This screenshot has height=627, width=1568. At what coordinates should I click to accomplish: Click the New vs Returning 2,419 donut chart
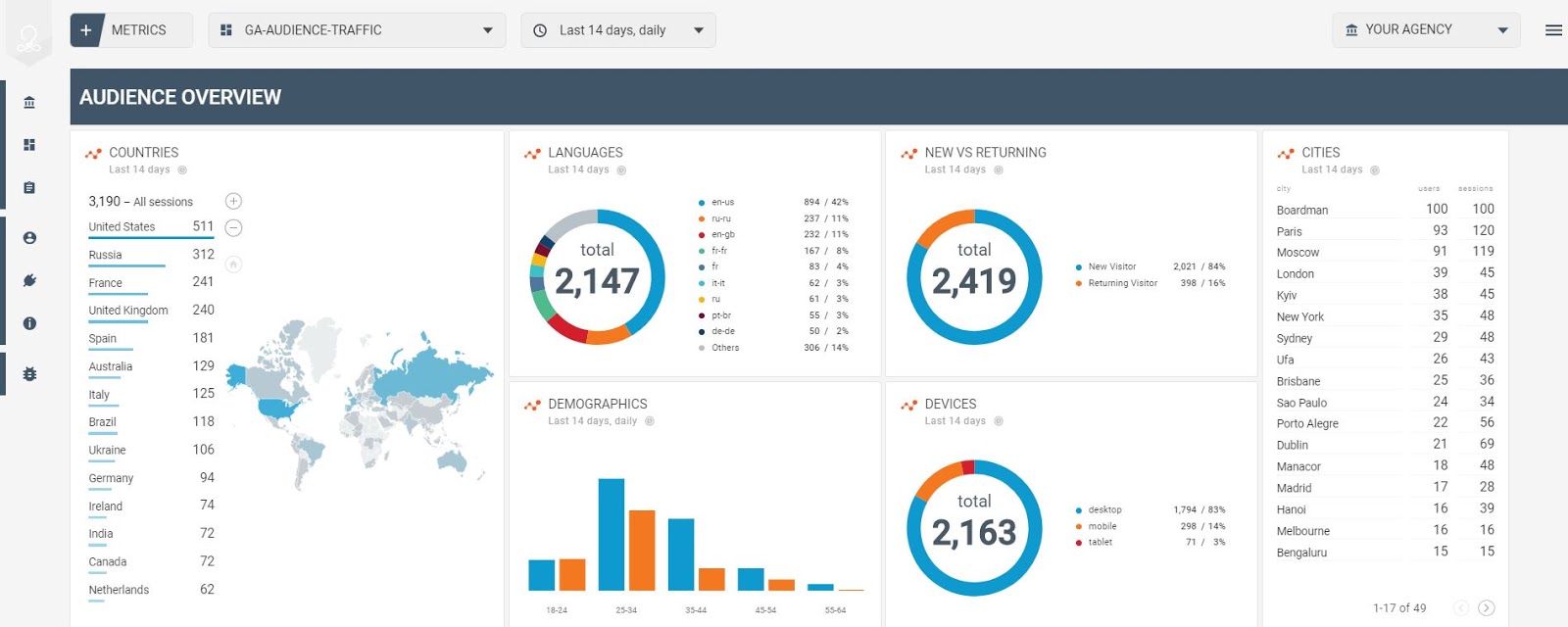point(974,276)
